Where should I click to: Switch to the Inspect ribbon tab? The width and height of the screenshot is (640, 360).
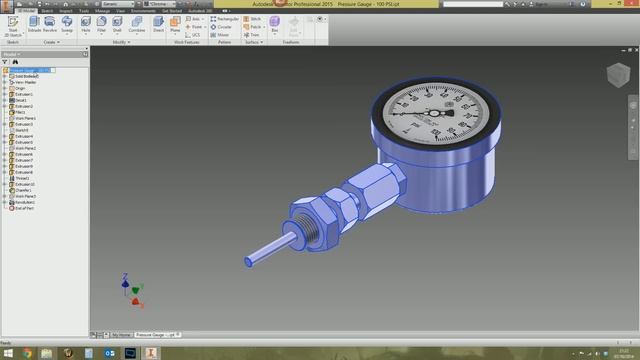66,11
